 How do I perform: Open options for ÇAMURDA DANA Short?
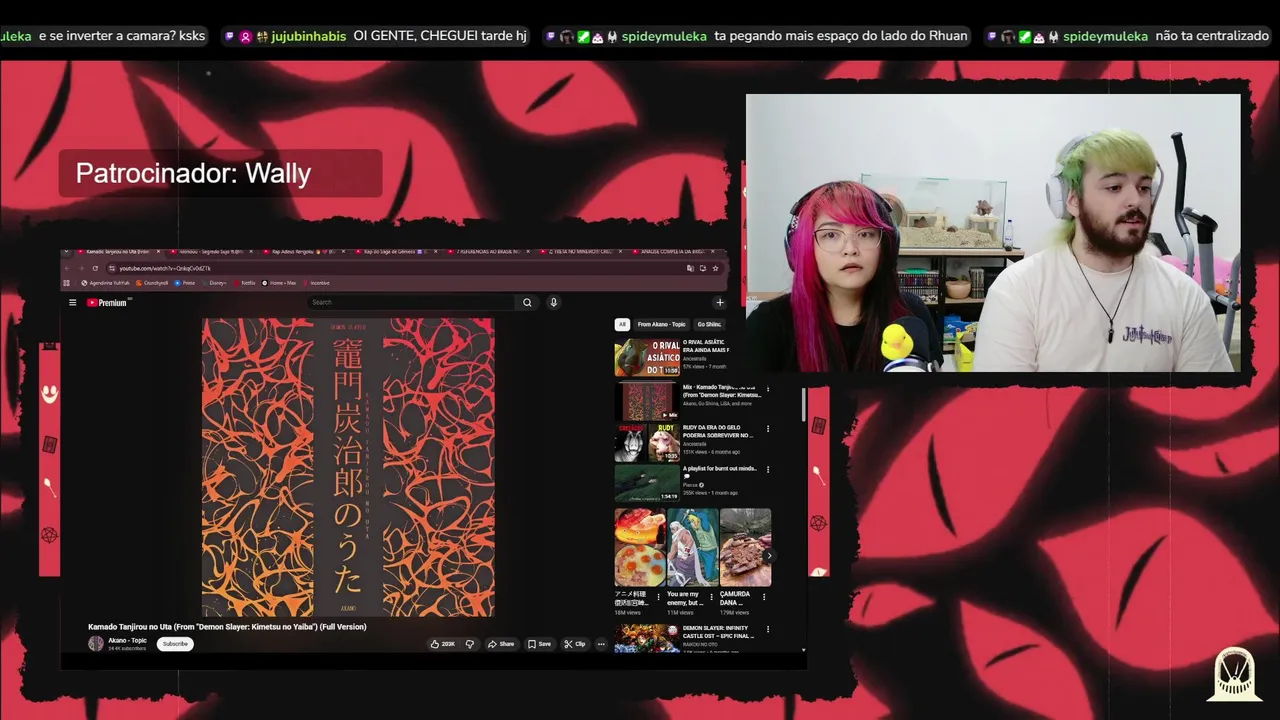point(765,597)
